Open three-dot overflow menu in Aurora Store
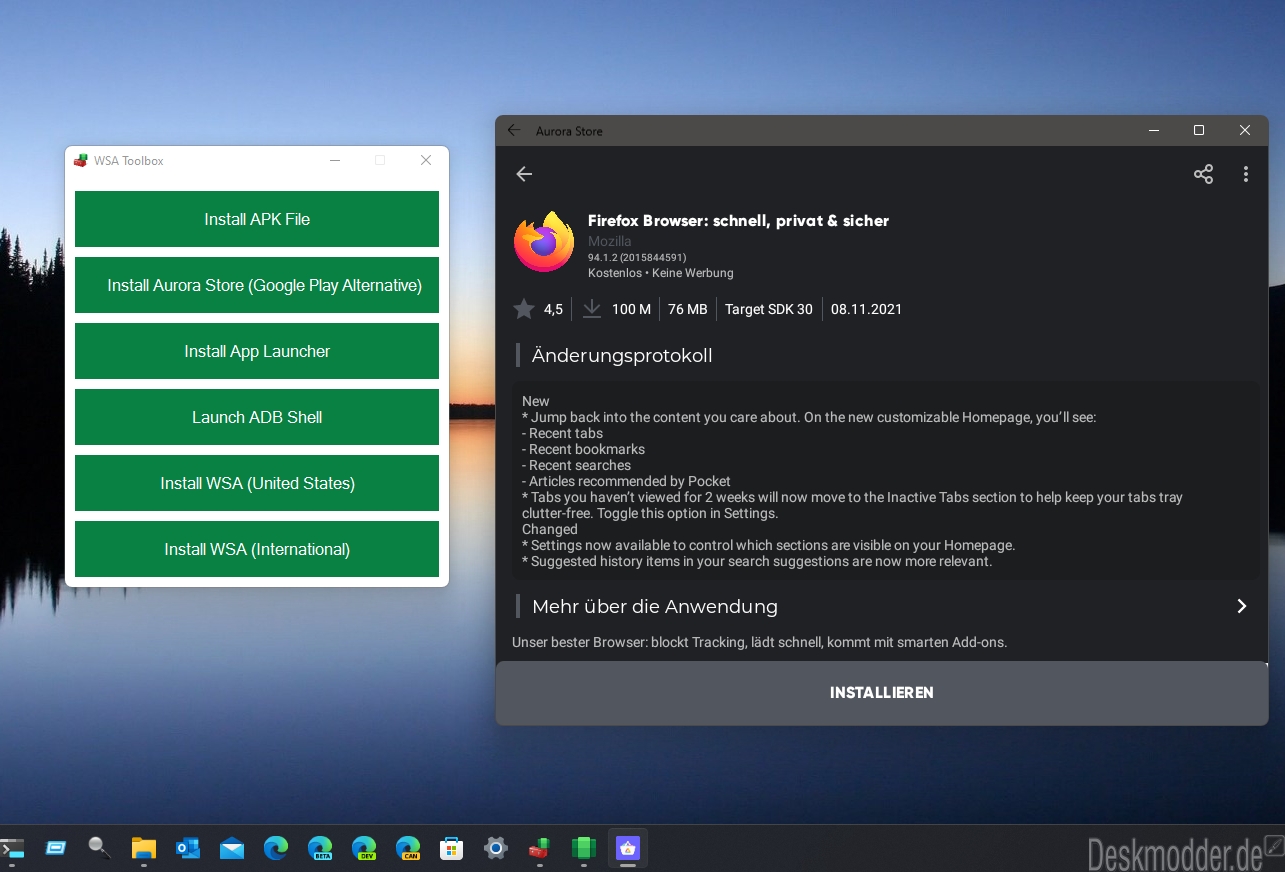 1246,174
